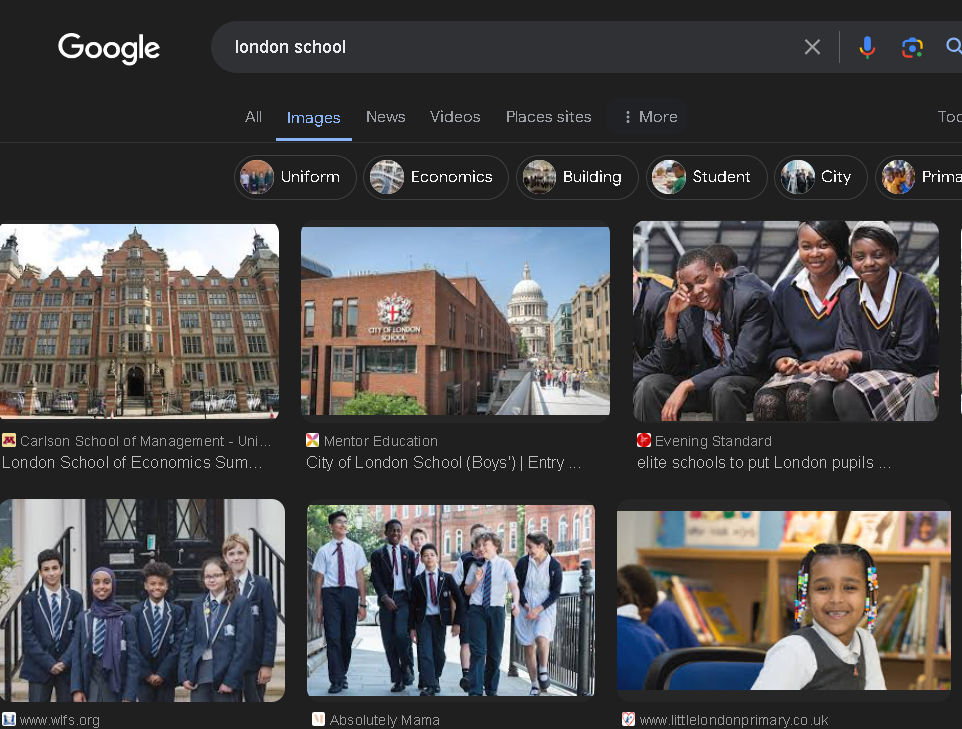Image resolution: width=962 pixels, height=729 pixels.
Task: Open Google Lens image search
Action: point(911,47)
